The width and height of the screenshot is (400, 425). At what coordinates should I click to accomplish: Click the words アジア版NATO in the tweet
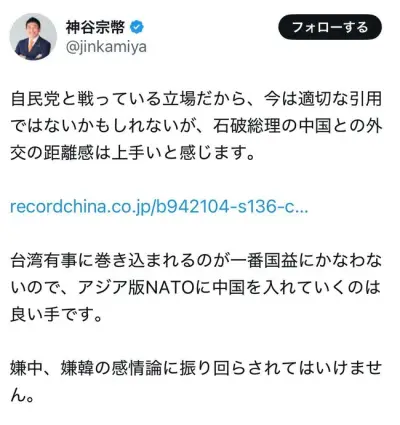[x=136, y=288]
